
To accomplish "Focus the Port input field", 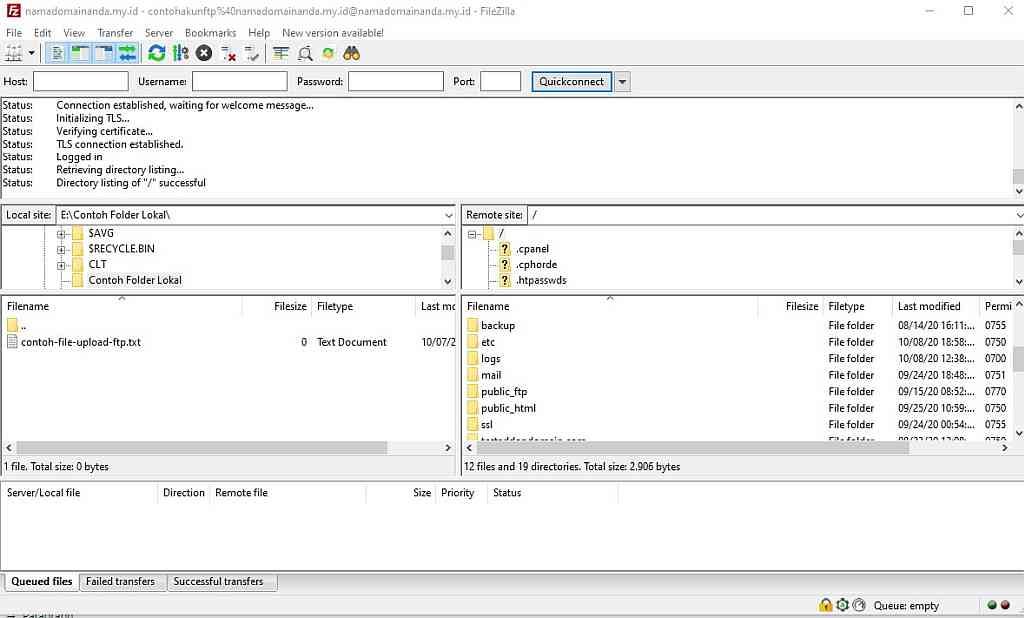I will click(500, 81).
